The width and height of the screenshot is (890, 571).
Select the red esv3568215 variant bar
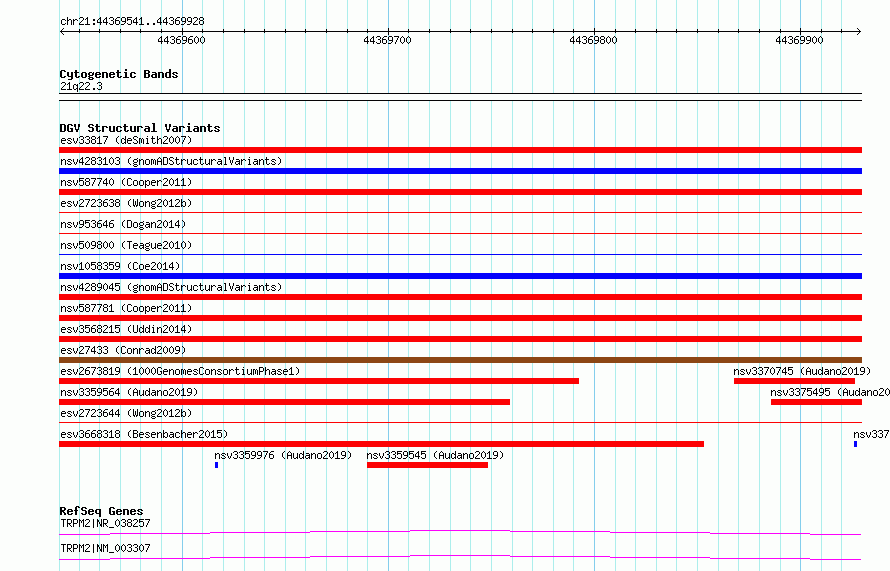pyautogui.click(x=460, y=339)
